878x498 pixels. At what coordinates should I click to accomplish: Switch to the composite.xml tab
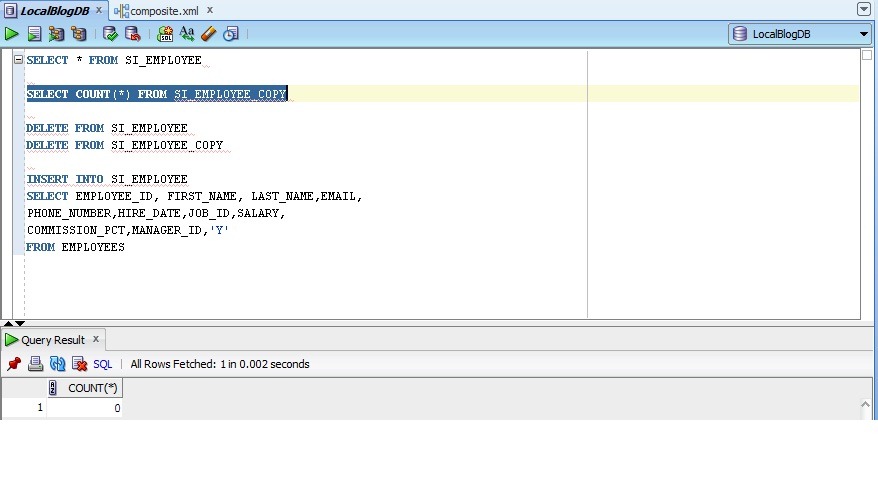pos(163,10)
